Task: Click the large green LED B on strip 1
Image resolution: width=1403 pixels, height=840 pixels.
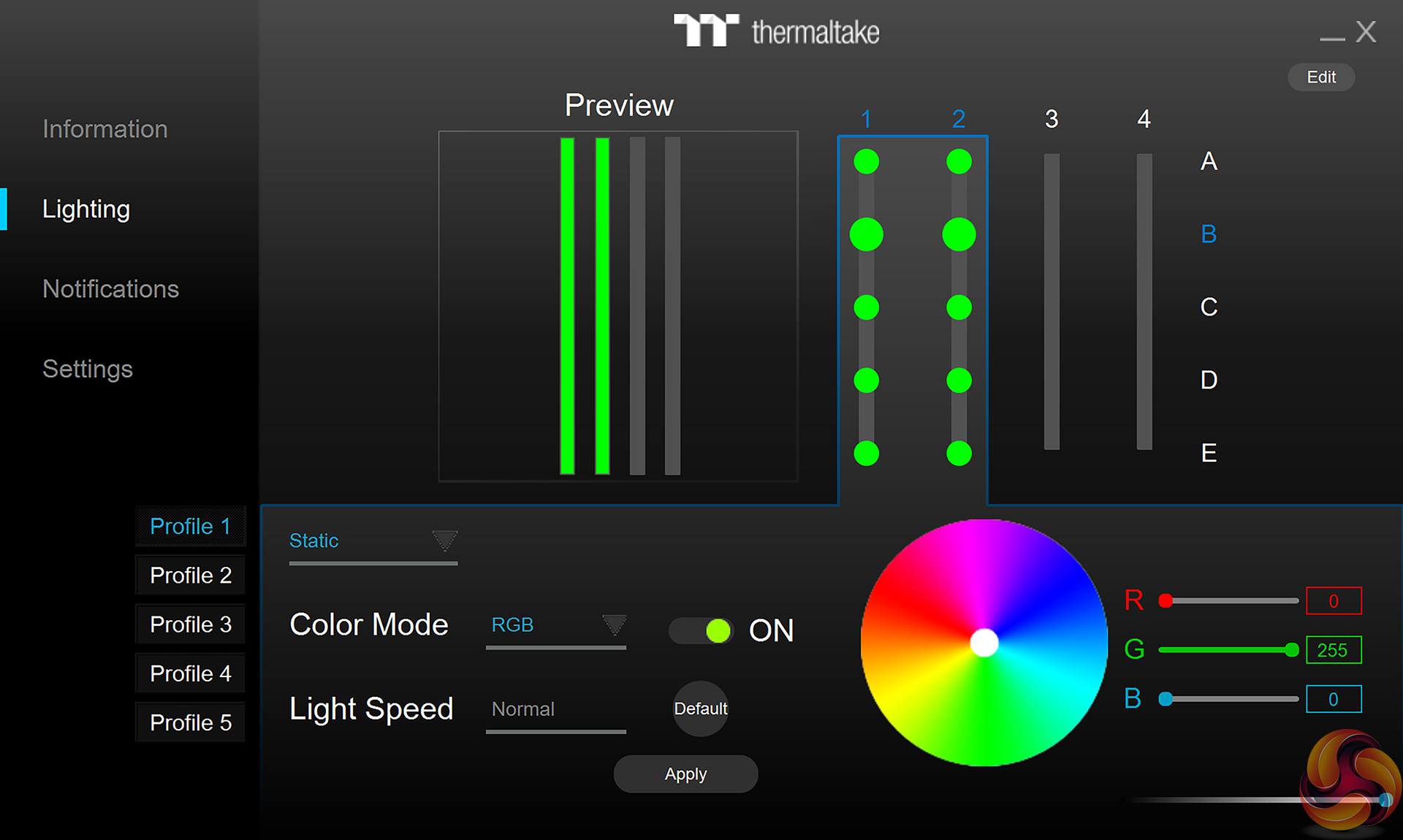Action: [x=866, y=234]
